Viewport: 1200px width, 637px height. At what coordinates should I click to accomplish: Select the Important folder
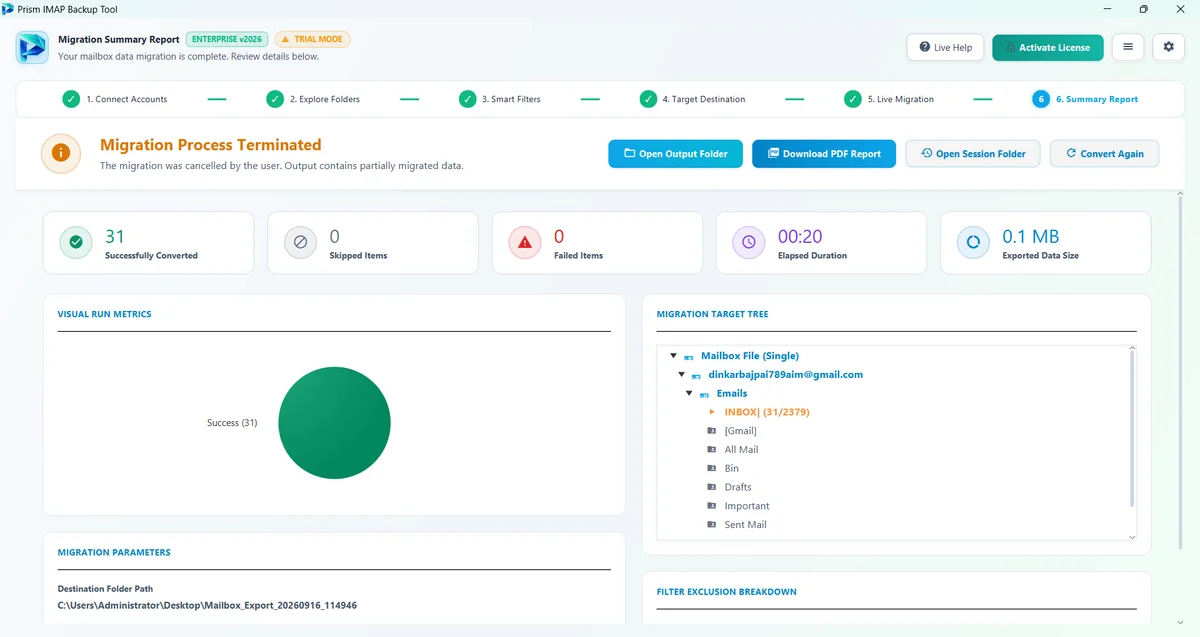tap(746, 506)
